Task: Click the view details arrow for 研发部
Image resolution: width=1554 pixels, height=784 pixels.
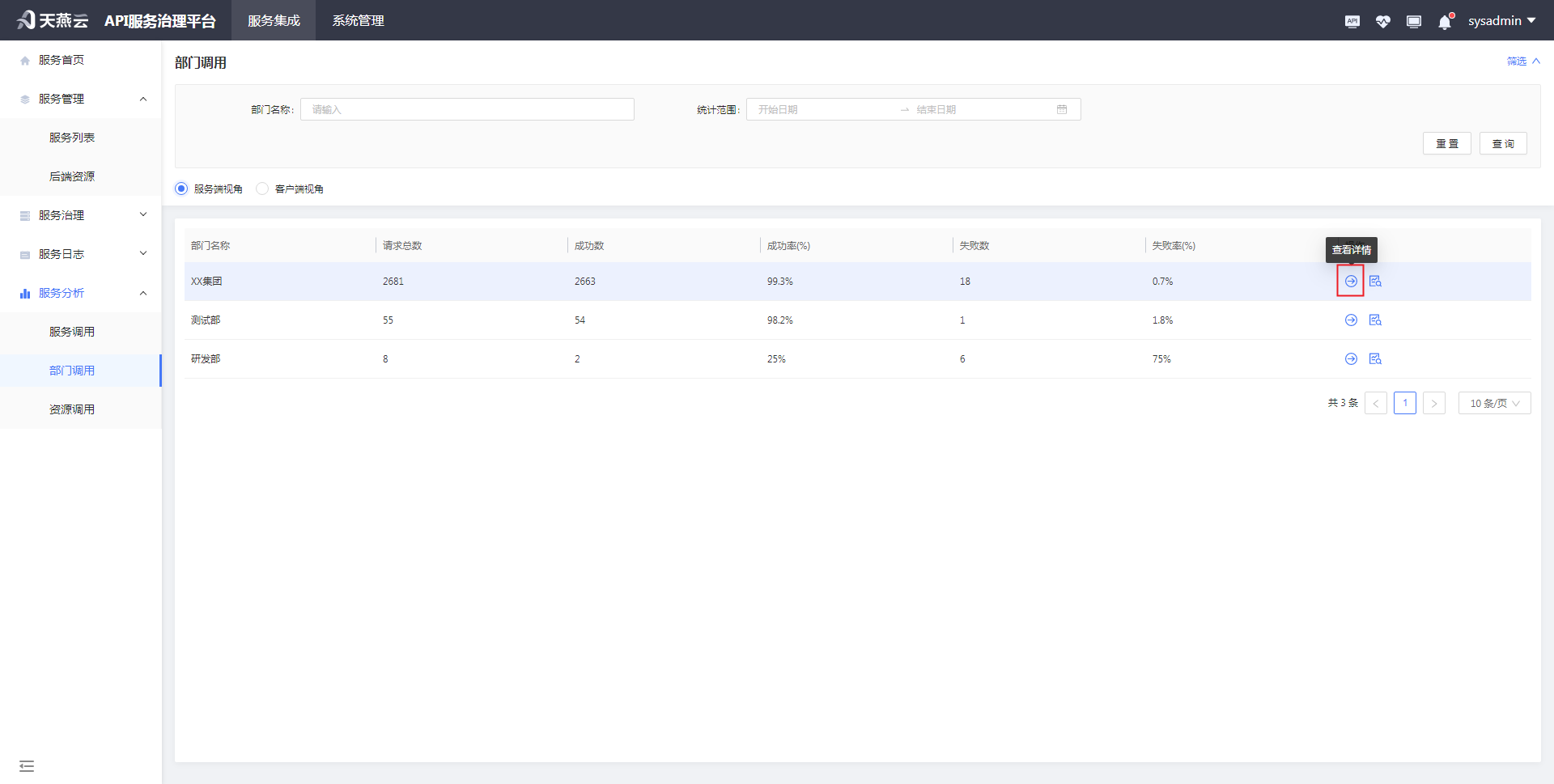Action: 1351,359
